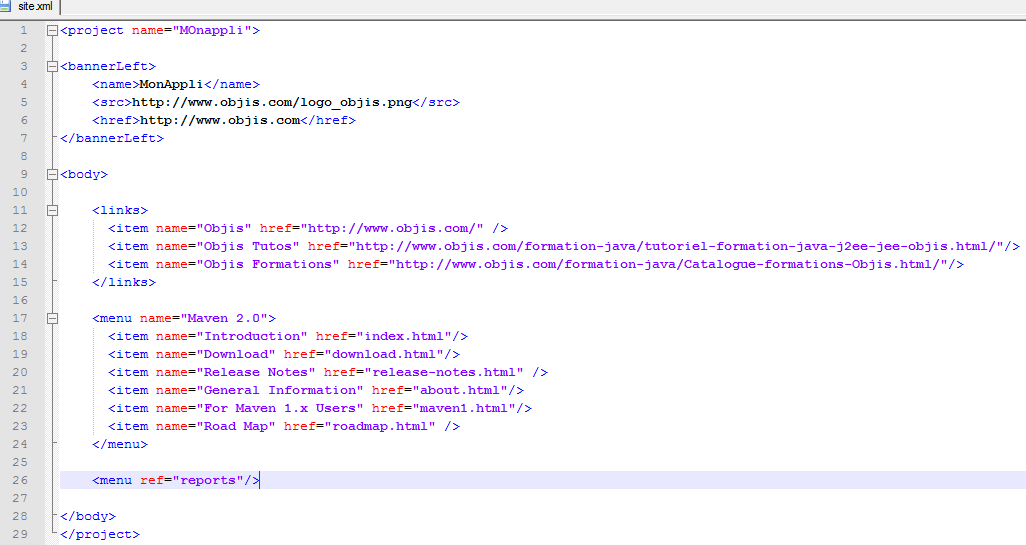Viewport: 1026px width, 545px height.
Task: Click the "maven1.html" href value
Action: (464, 408)
